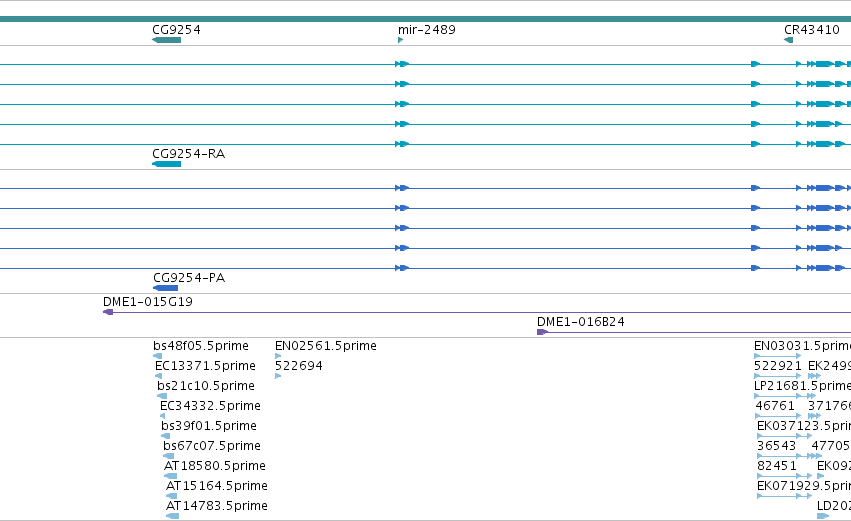
Task: Select the glyph under bs67c07.5prime
Action: 168,456
